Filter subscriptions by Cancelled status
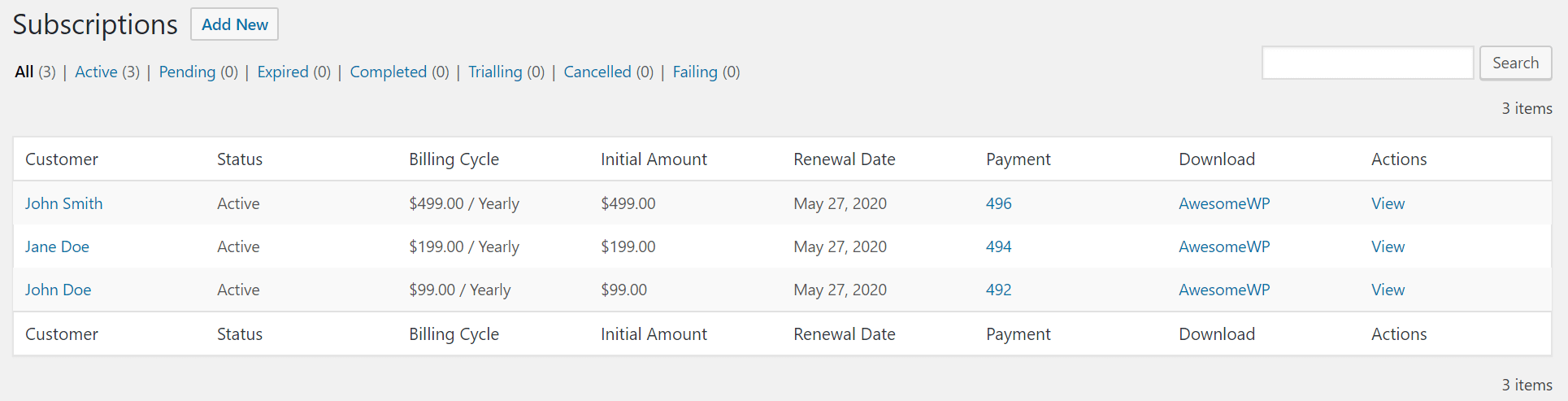Viewport: 1568px width, 401px height. [597, 72]
